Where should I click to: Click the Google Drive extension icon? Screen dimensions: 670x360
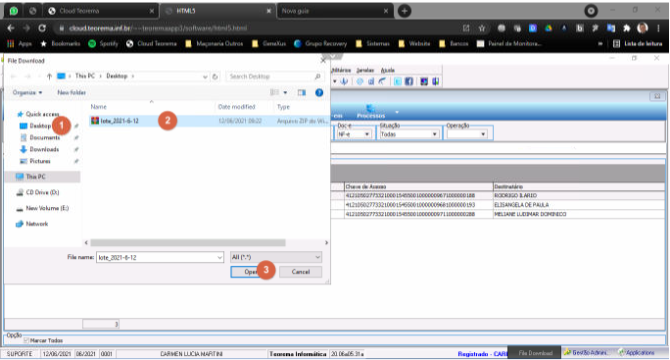coord(548,28)
